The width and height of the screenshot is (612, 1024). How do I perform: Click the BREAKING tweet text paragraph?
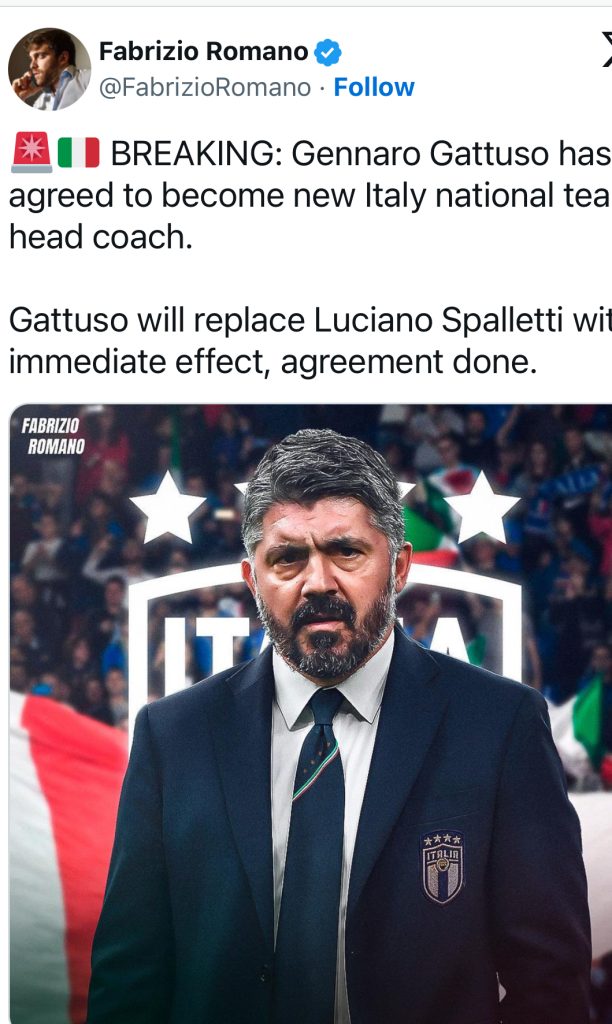pyautogui.click(x=310, y=195)
